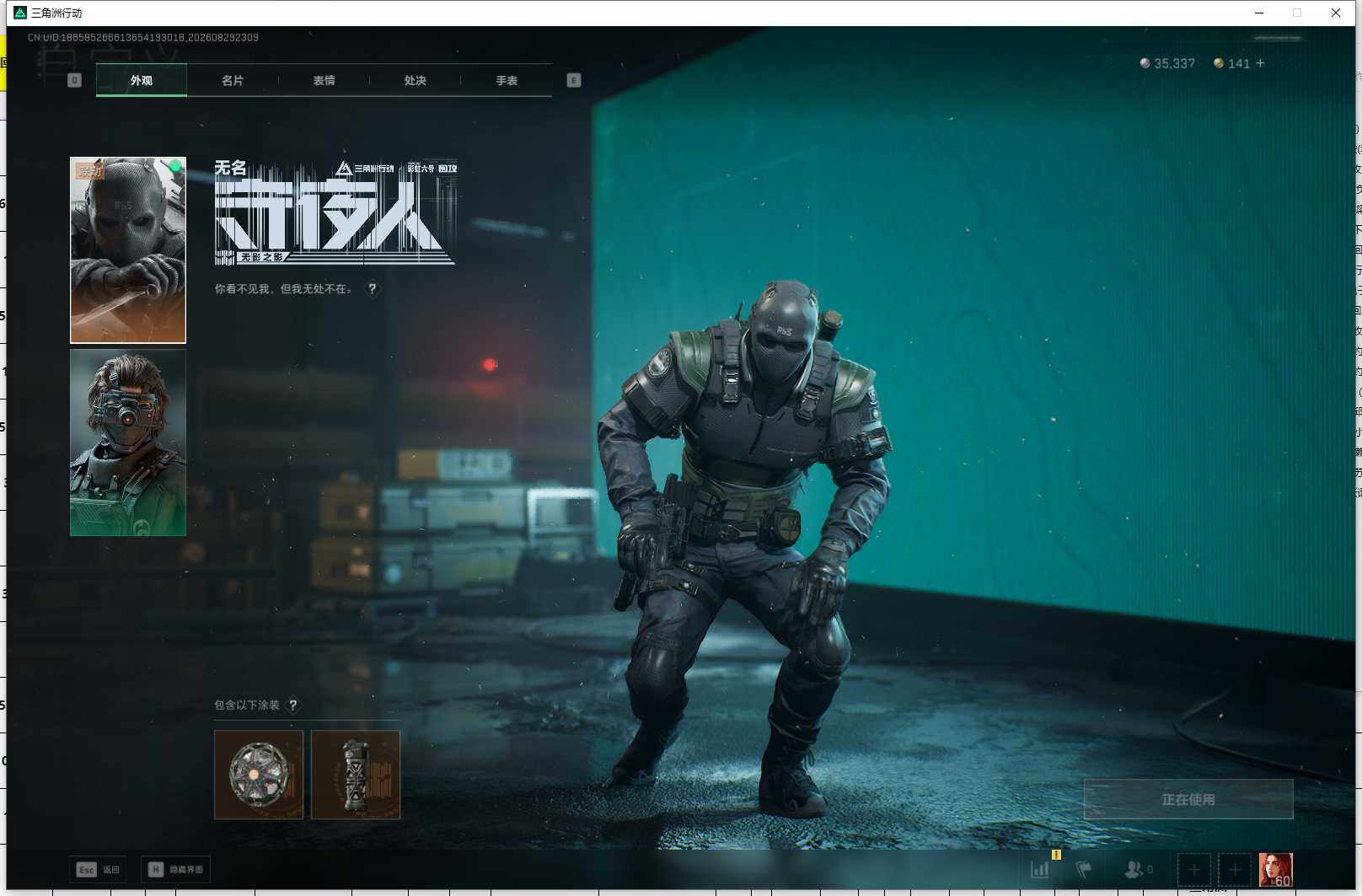Click the 141 gold currency balance
The image size is (1362, 896).
(x=1231, y=63)
